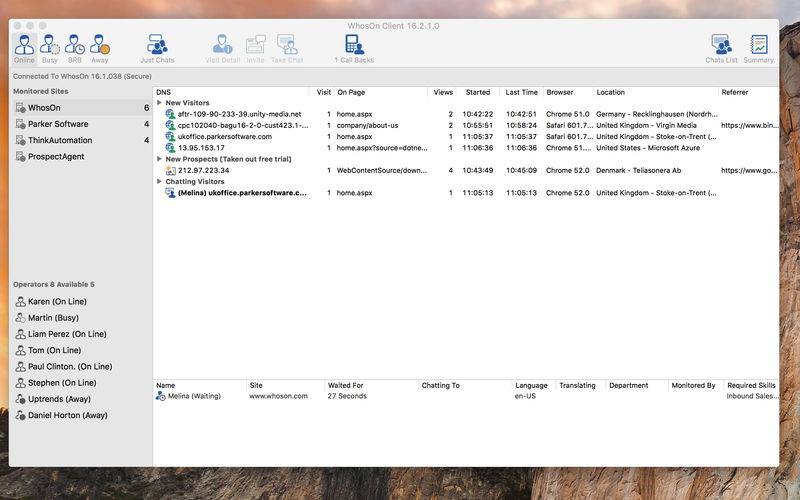Screen dimensions: 800x500
Task: Open the Just Chats view
Action: (x=157, y=49)
